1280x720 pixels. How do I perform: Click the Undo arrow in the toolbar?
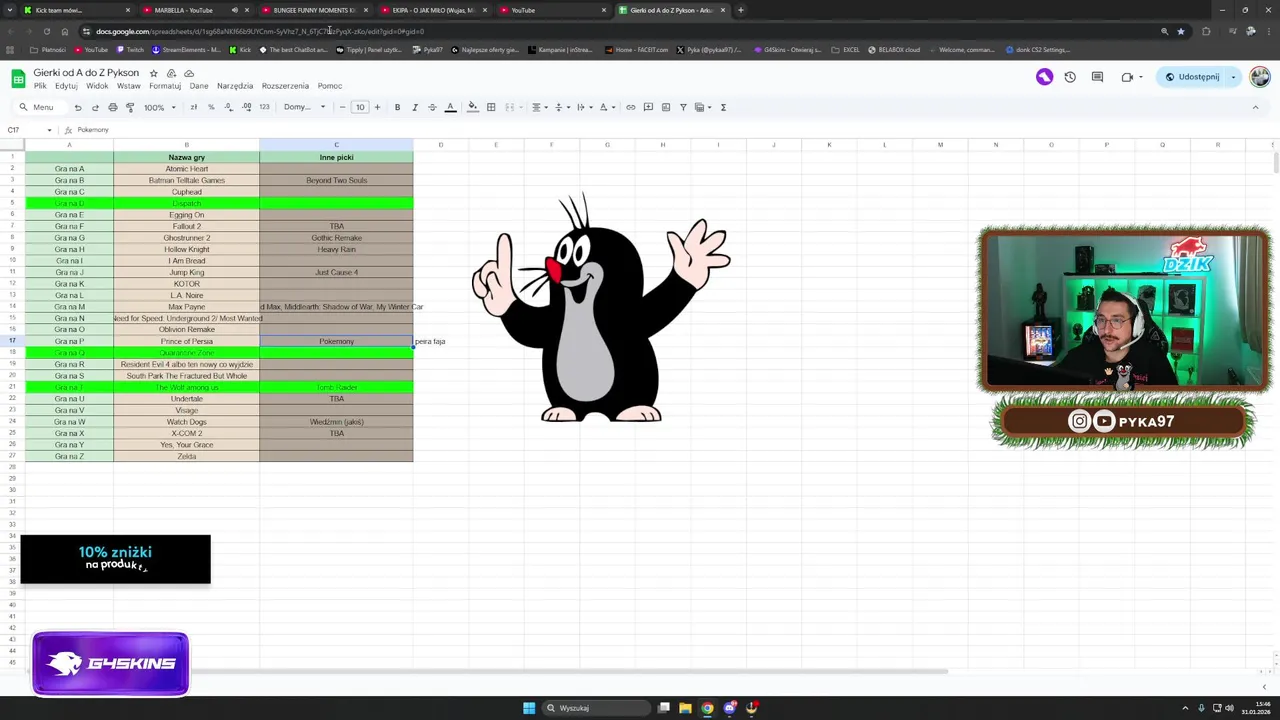coord(77,107)
